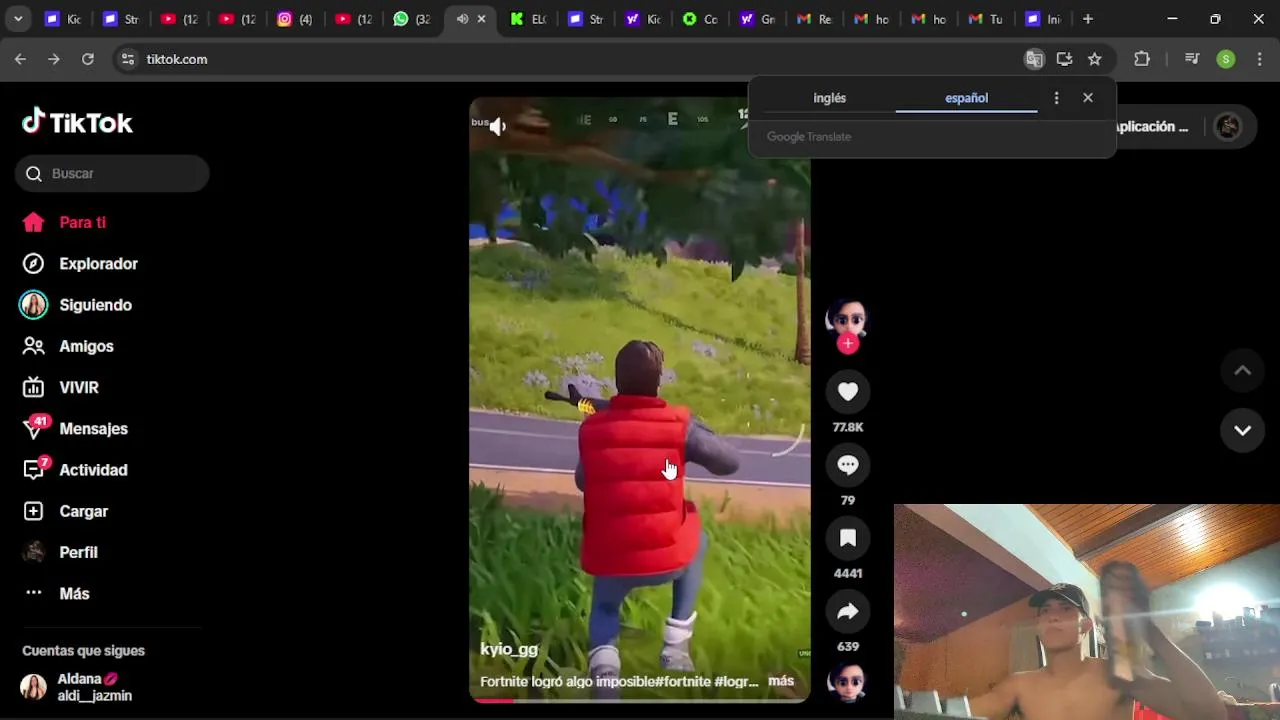Select inglés in Google Translate popup
This screenshot has height=720, width=1280.
click(x=829, y=98)
